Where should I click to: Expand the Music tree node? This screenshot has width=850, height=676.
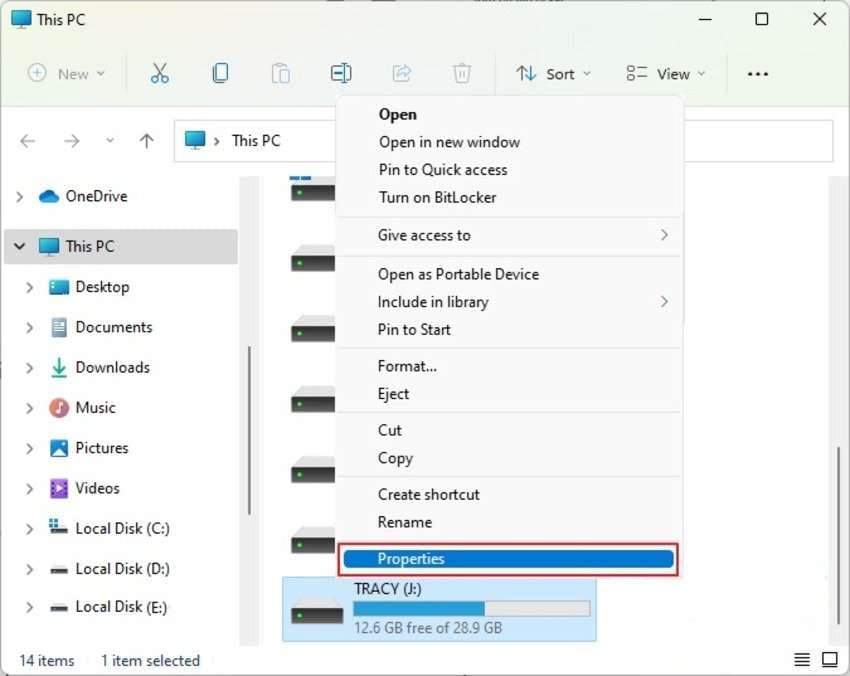pyautogui.click(x=29, y=408)
